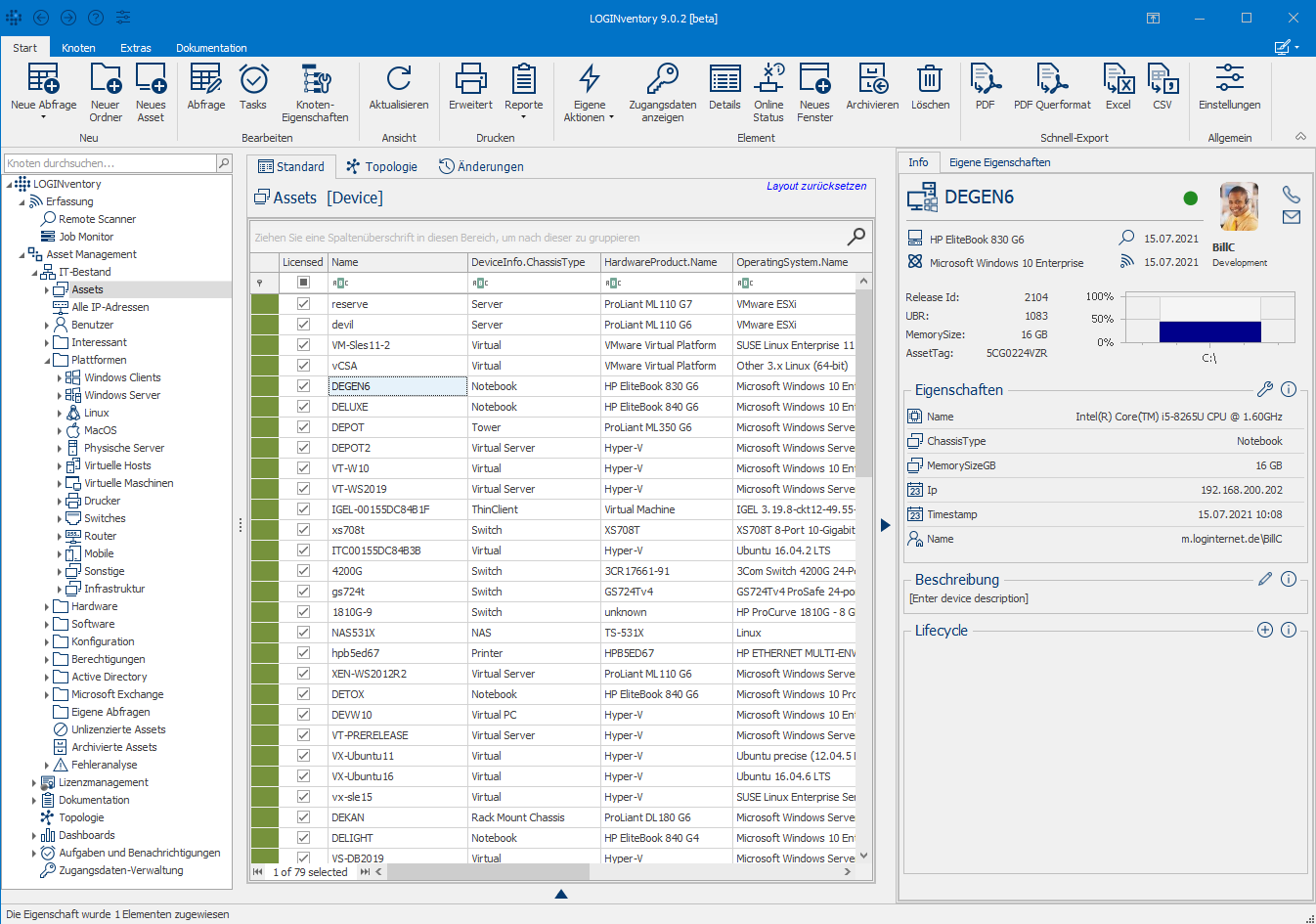
Task: Toggle Licensed filter row checkbox
Action: (303, 283)
